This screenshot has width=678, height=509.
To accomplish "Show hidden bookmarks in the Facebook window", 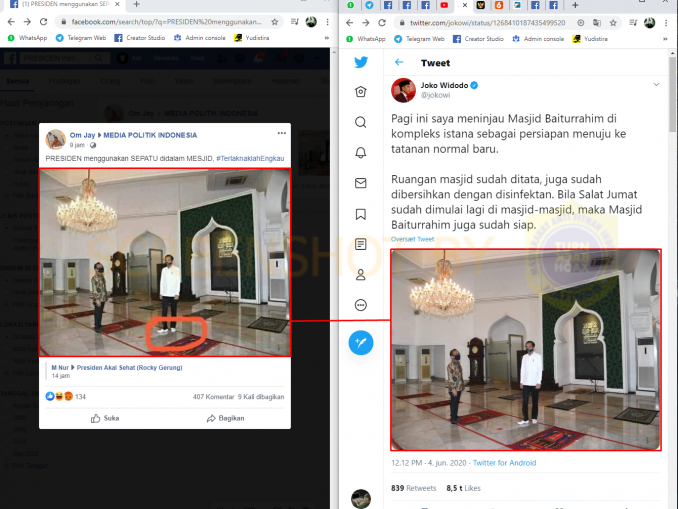I will tap(326, 38).
